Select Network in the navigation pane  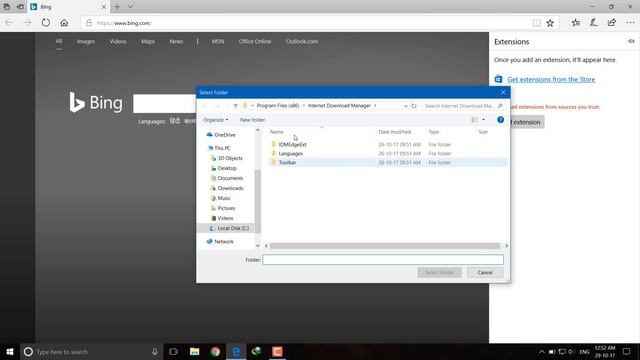pos(224,242)
